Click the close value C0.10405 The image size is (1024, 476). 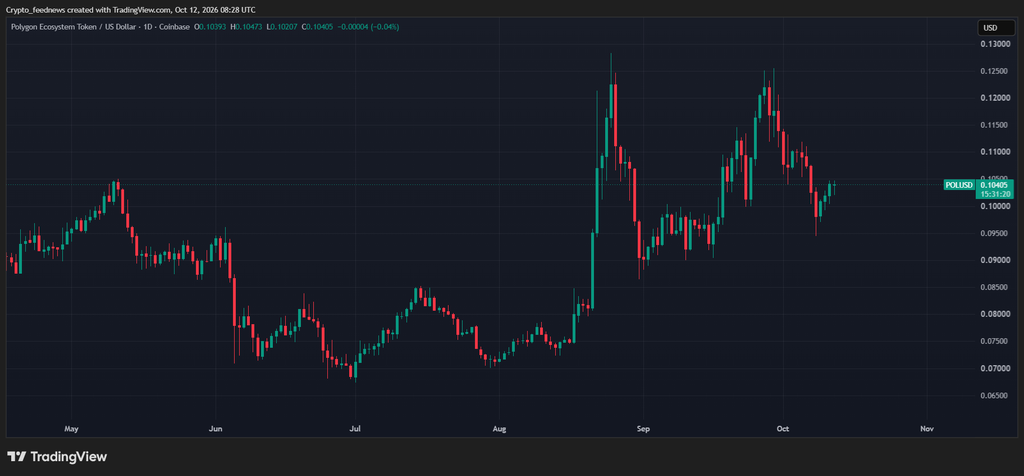318,27
